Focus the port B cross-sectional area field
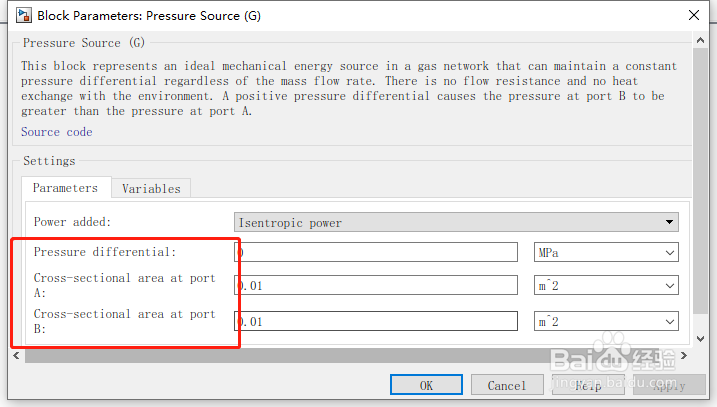Viewport: 717px width, 407px height. click(376, 322)
